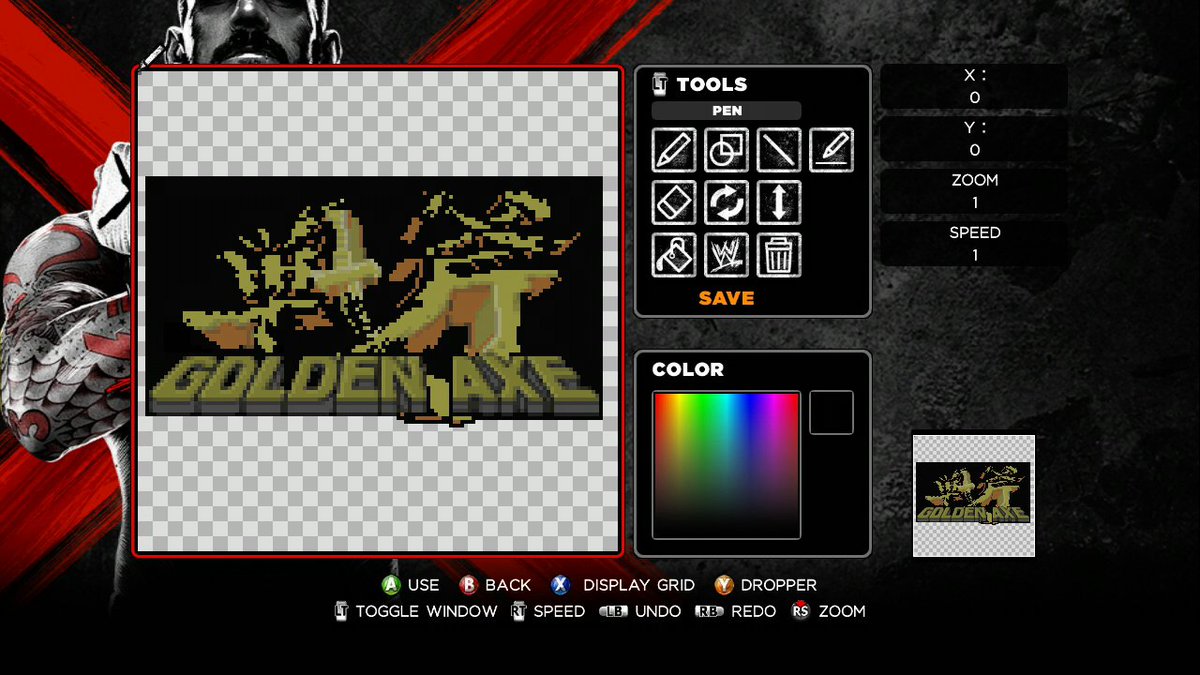Click the orange SAVE button
Screen dimensions: 1200x675
click(727, 298)
